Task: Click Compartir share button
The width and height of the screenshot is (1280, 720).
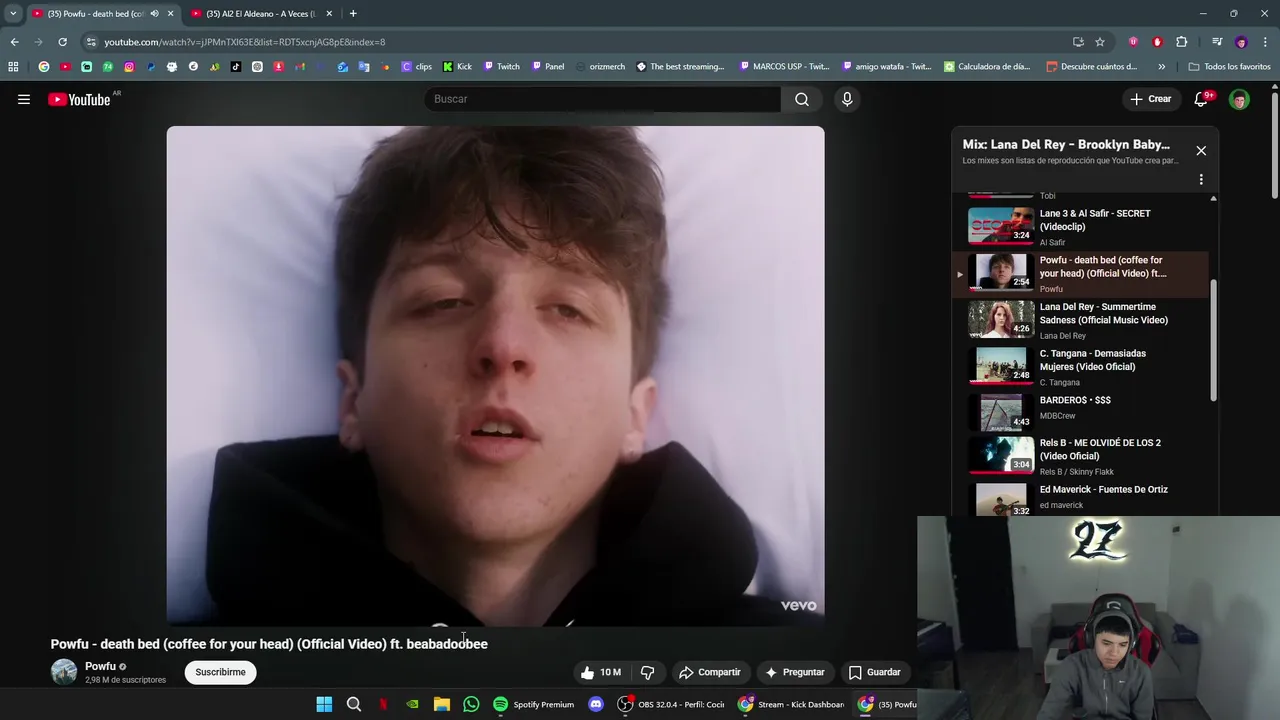Action: click(709, 672)
